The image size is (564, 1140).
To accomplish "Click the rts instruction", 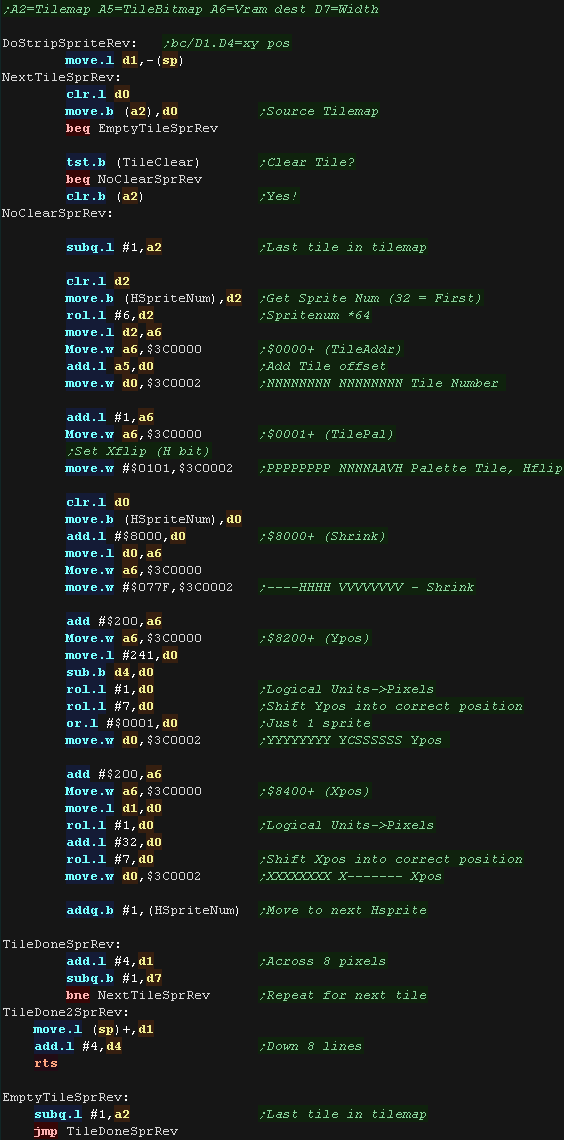I will coord(45,1063).
